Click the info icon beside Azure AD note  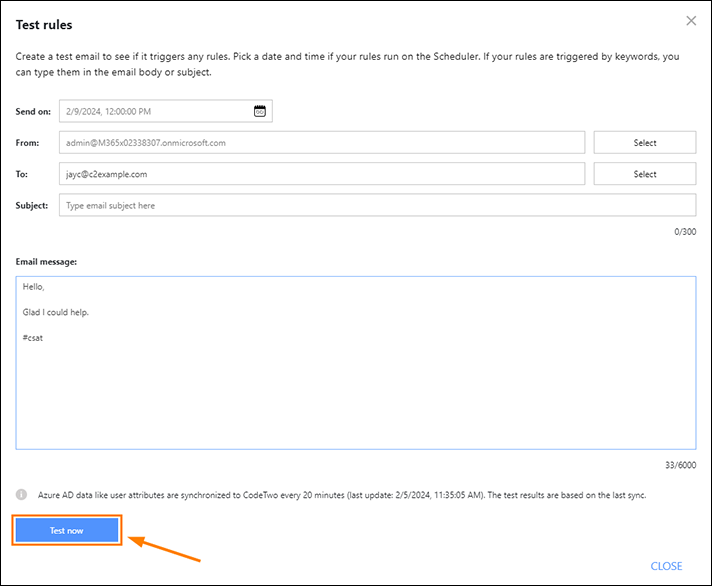[x=21, y=494]
